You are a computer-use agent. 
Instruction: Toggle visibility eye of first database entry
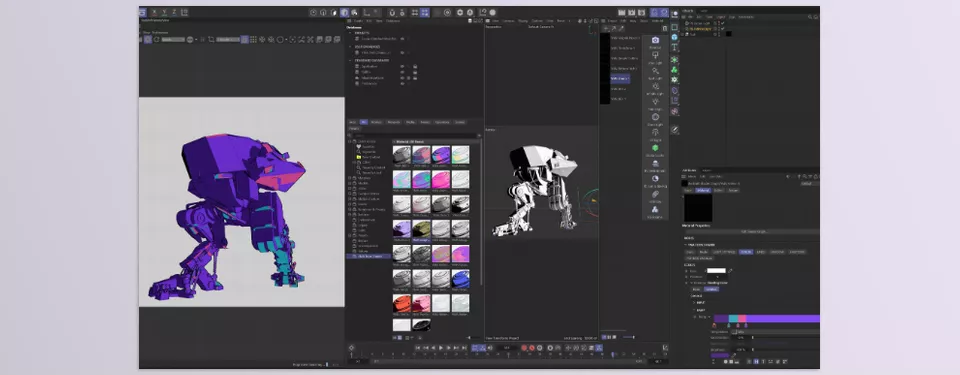point(402,39)
